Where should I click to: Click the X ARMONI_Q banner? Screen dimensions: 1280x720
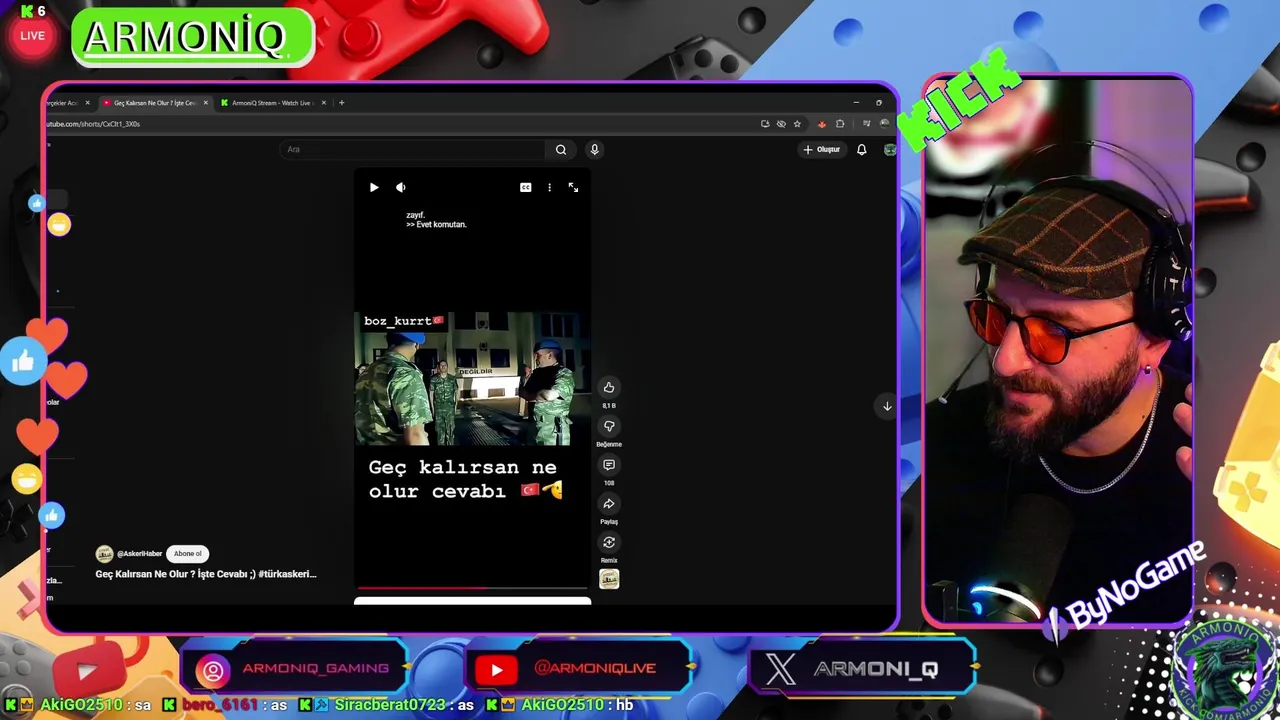point(862,669)
